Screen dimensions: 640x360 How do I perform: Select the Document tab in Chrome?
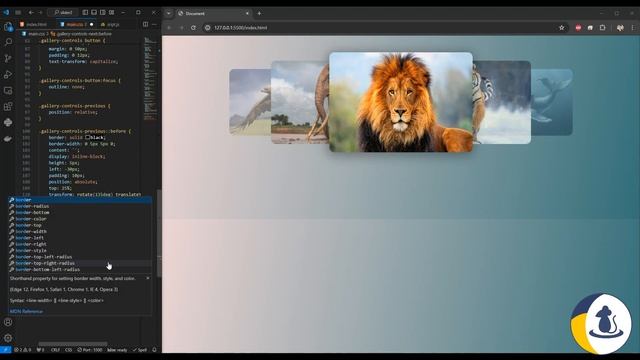click(x=214, y=13)
